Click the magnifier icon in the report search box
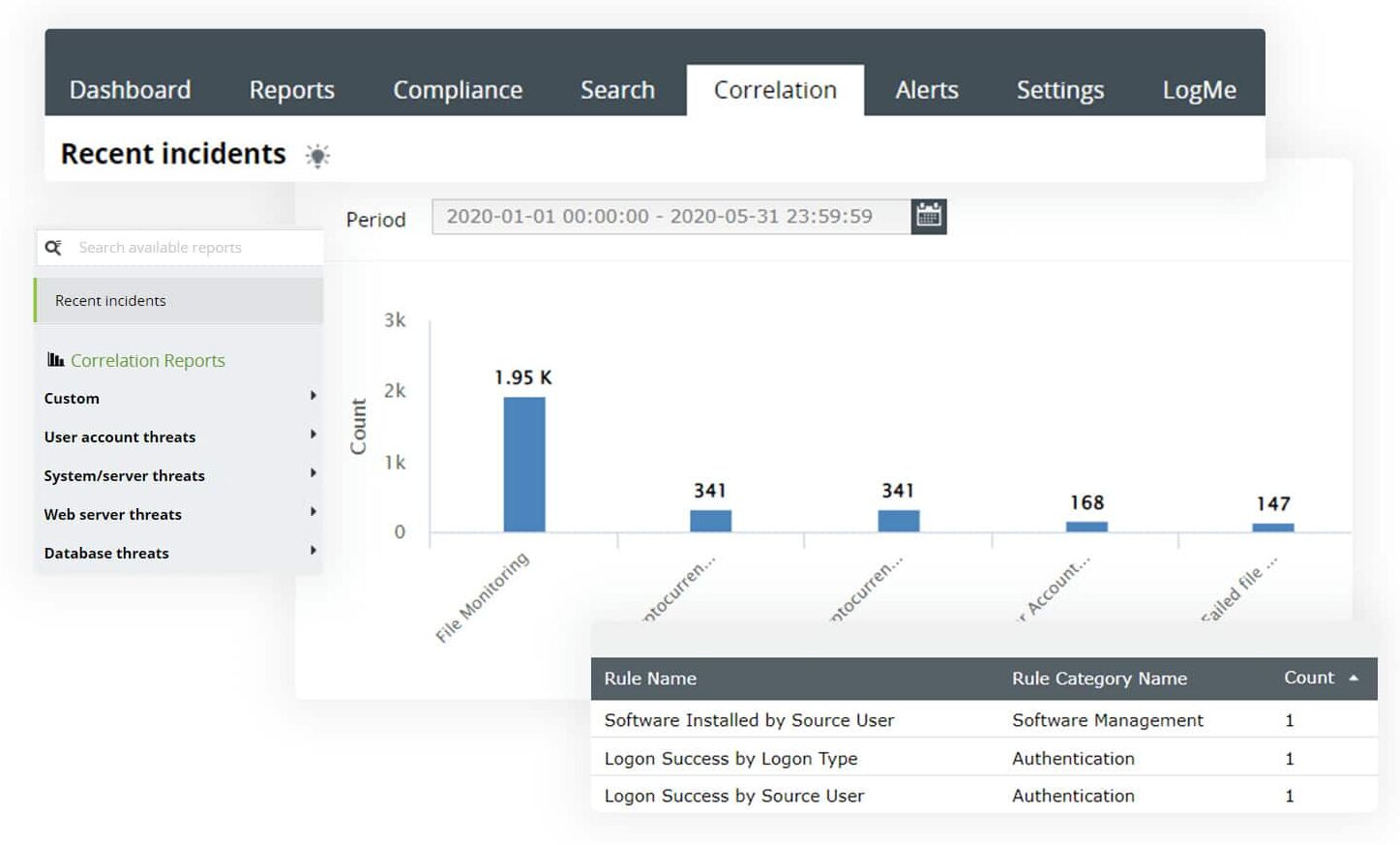The width and height of the screenshot is (1400, 845). click(54, 247)
